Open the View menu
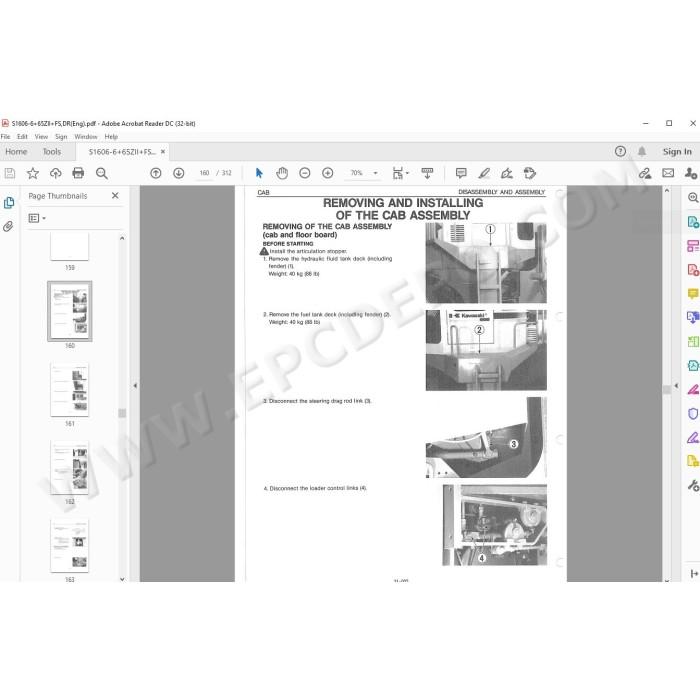 pyautogui.click(x=41, y=137)
